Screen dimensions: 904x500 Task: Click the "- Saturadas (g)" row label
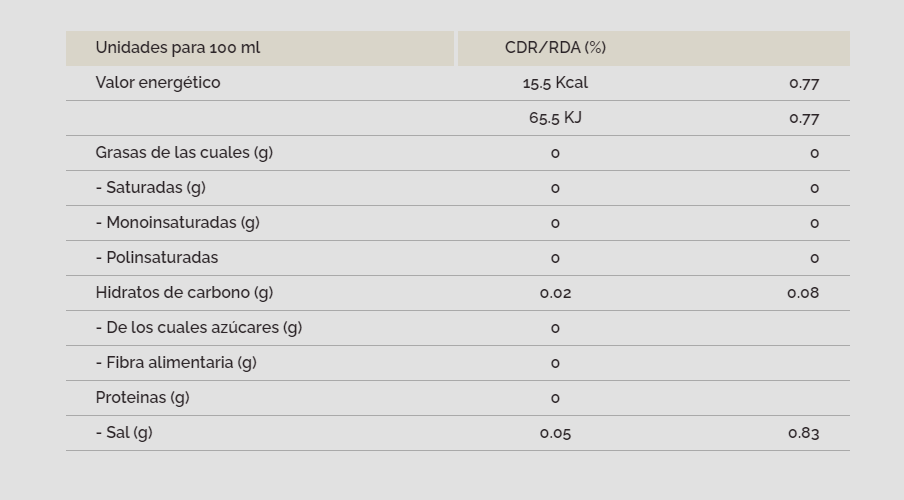[x=151, y=188]
